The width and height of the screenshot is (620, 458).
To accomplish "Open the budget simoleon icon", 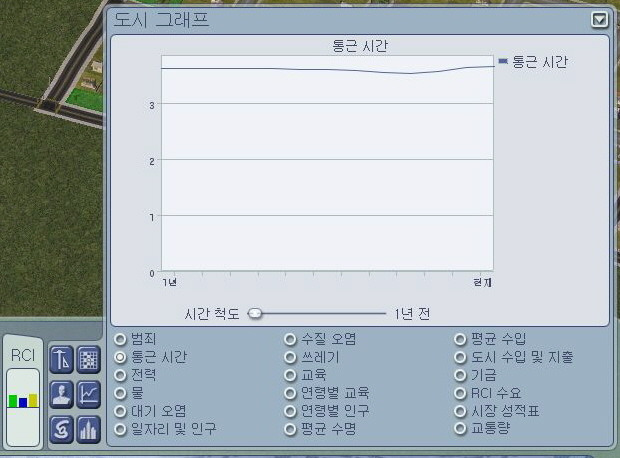I will pos(61,430).
